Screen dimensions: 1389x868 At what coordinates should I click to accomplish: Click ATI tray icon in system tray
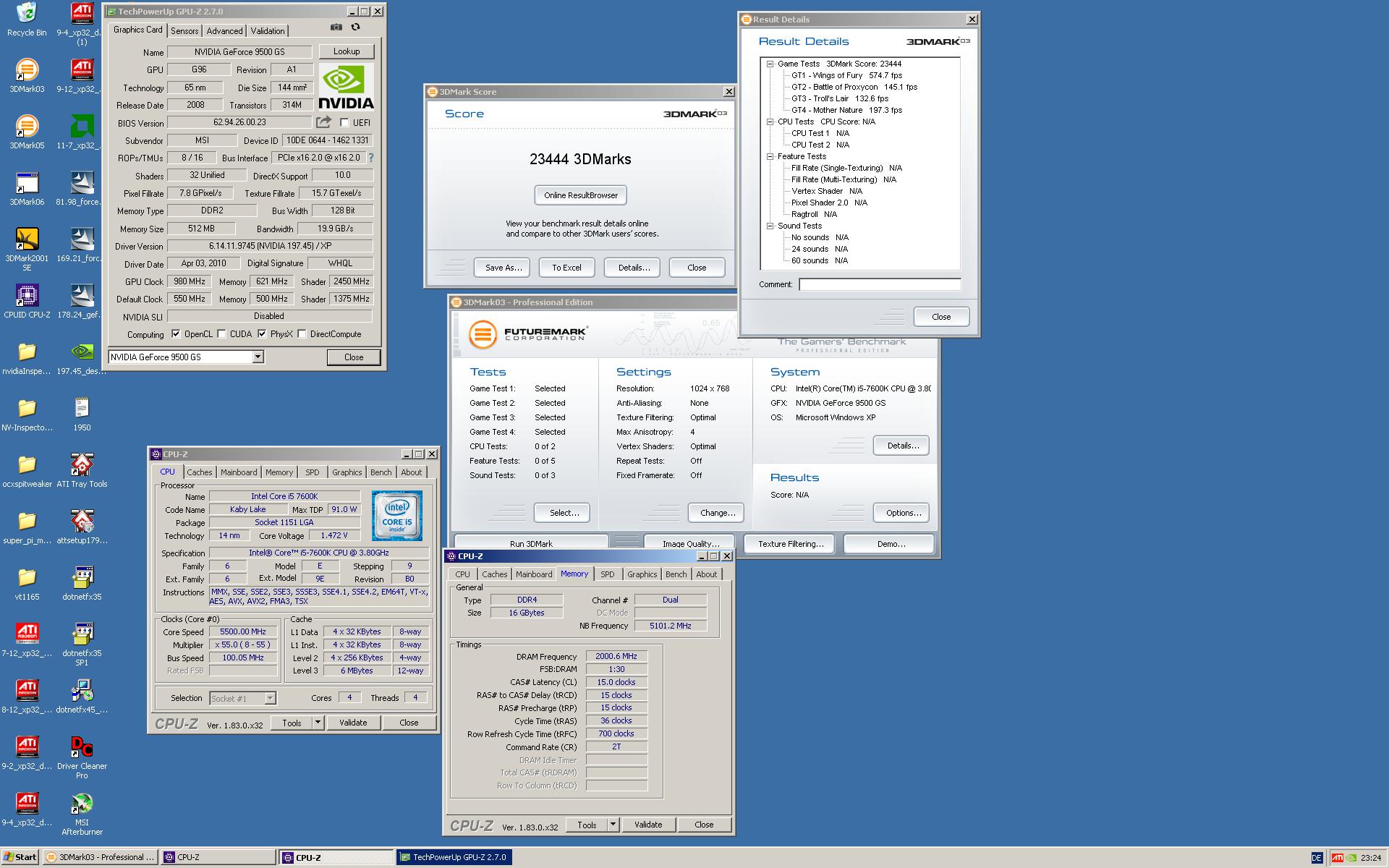1337,858
